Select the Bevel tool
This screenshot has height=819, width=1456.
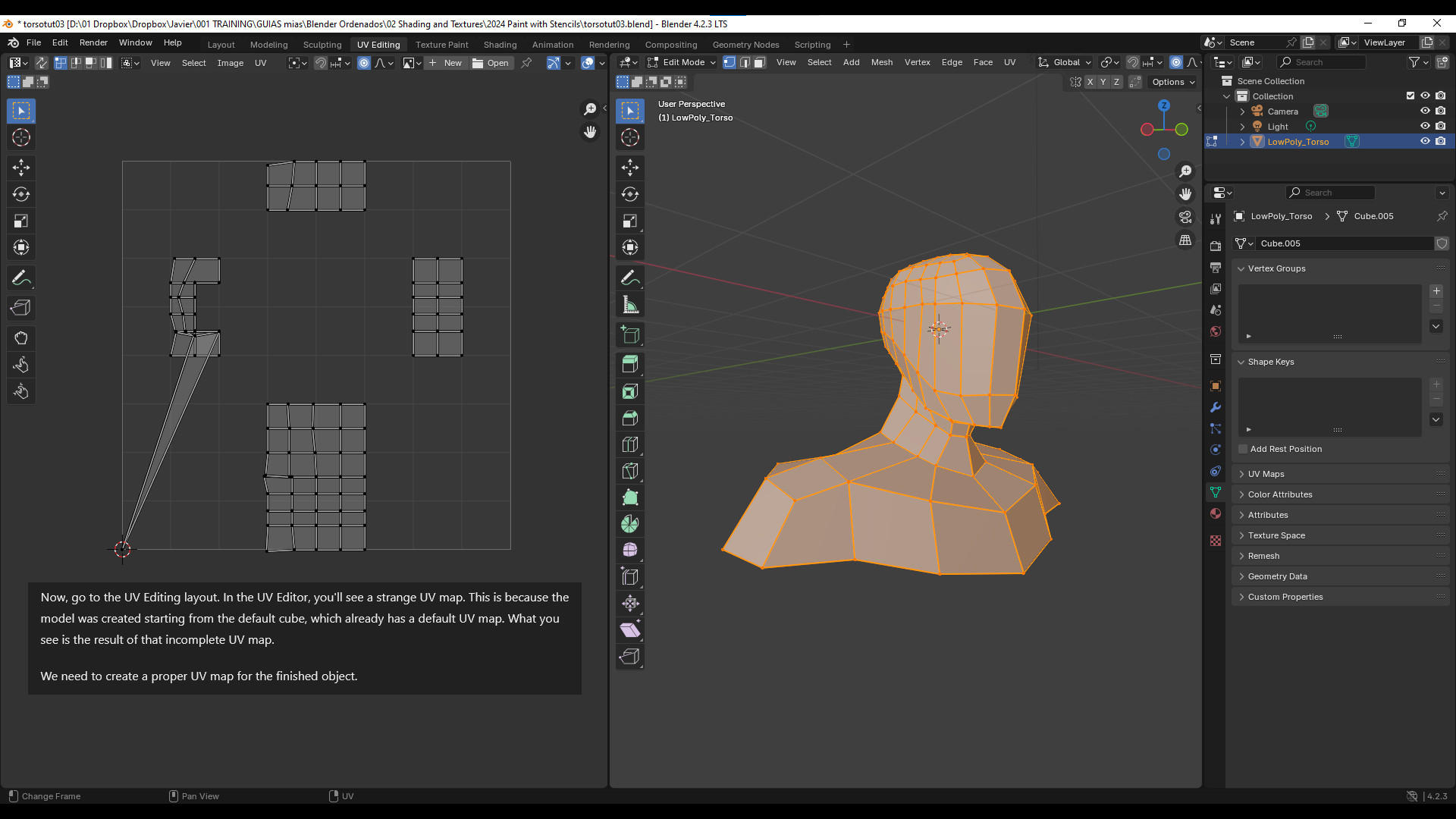(x=630, y=418)
